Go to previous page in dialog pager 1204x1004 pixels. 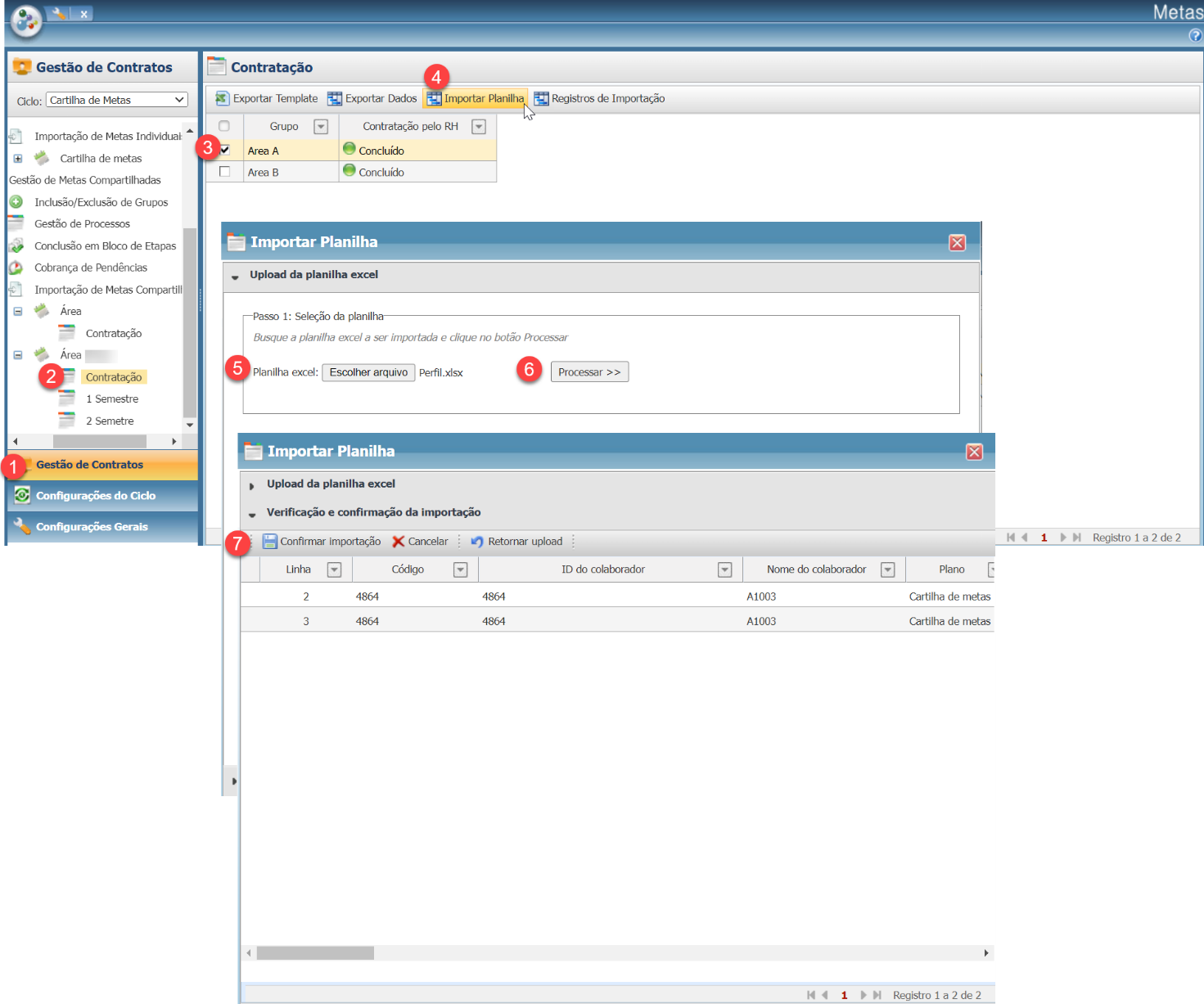point(825,995)
